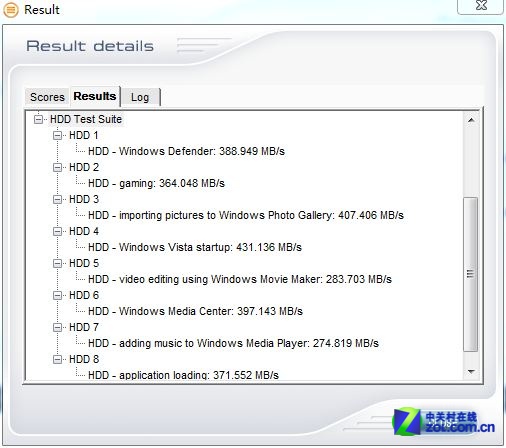Collapse the HDD 2 tree node

click(x=58, y=167)
